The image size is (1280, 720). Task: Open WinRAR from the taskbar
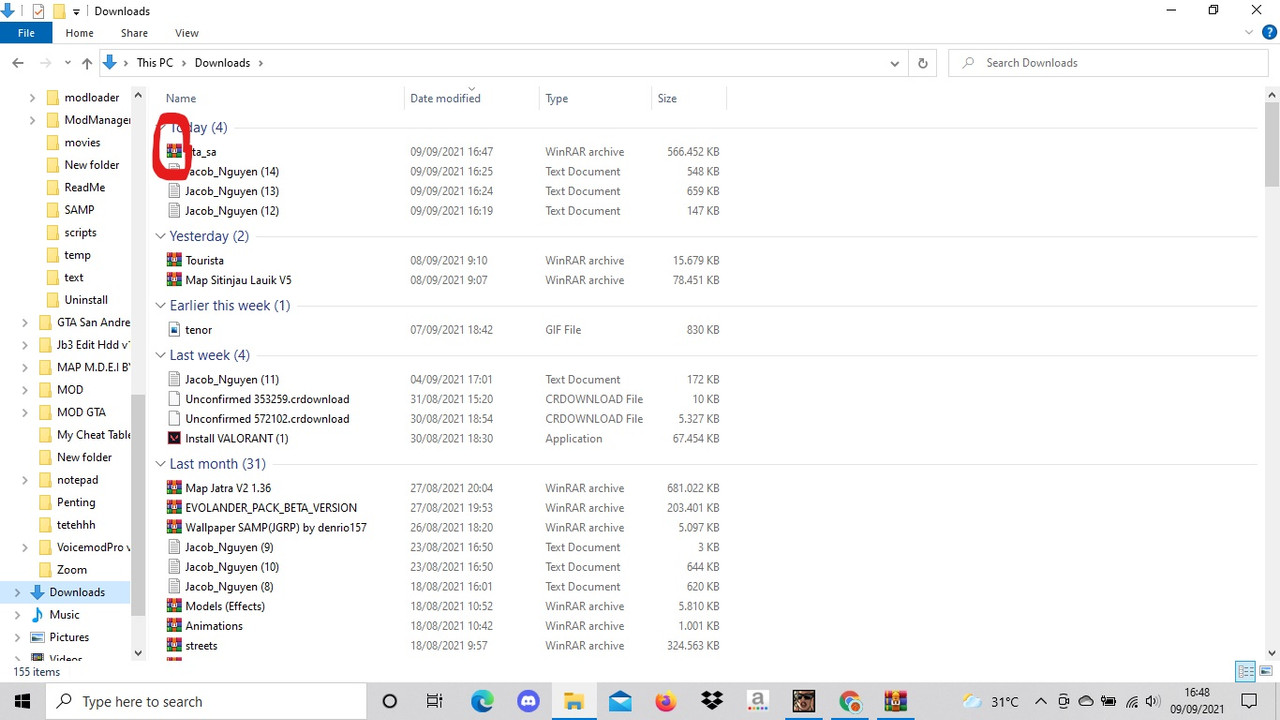tap(895, 701)
